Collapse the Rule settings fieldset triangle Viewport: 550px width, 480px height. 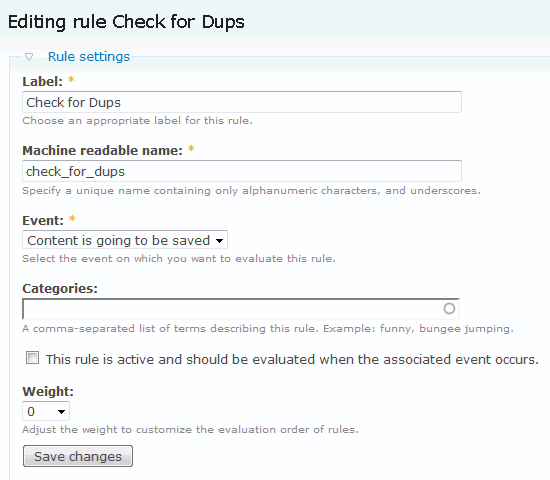(29, 56)
